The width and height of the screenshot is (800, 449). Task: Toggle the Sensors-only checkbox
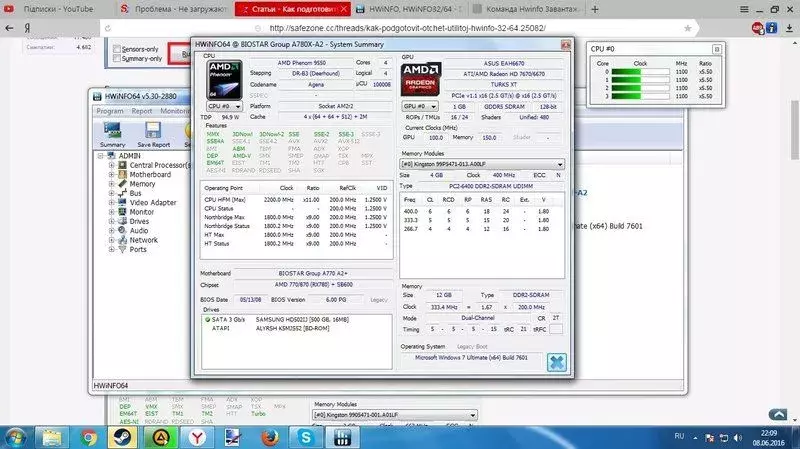click(x=117, y=49)
